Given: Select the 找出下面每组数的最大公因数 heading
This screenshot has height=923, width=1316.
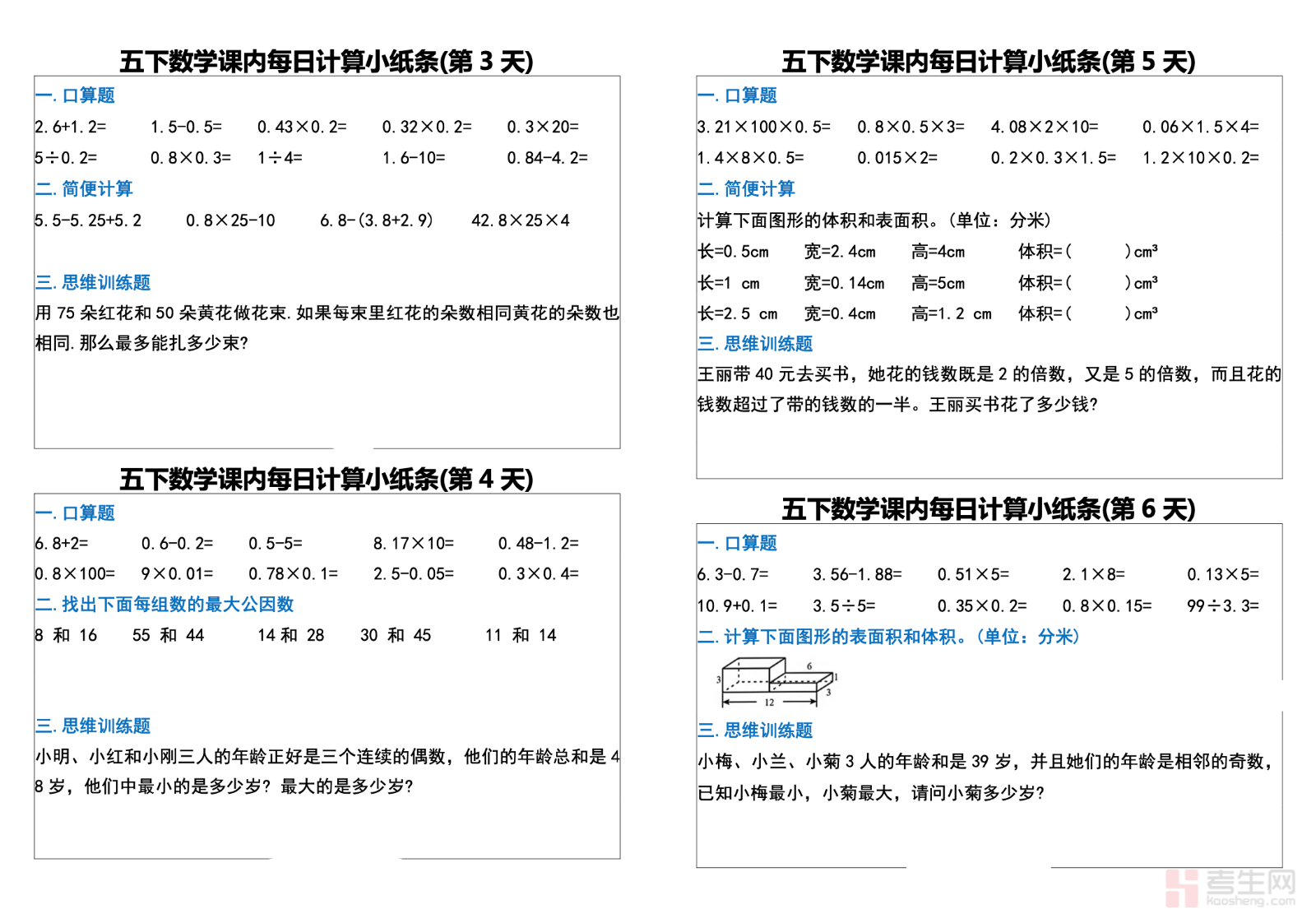Looking at the screenshot, I should pyautogui.click(x=164, y=605).
